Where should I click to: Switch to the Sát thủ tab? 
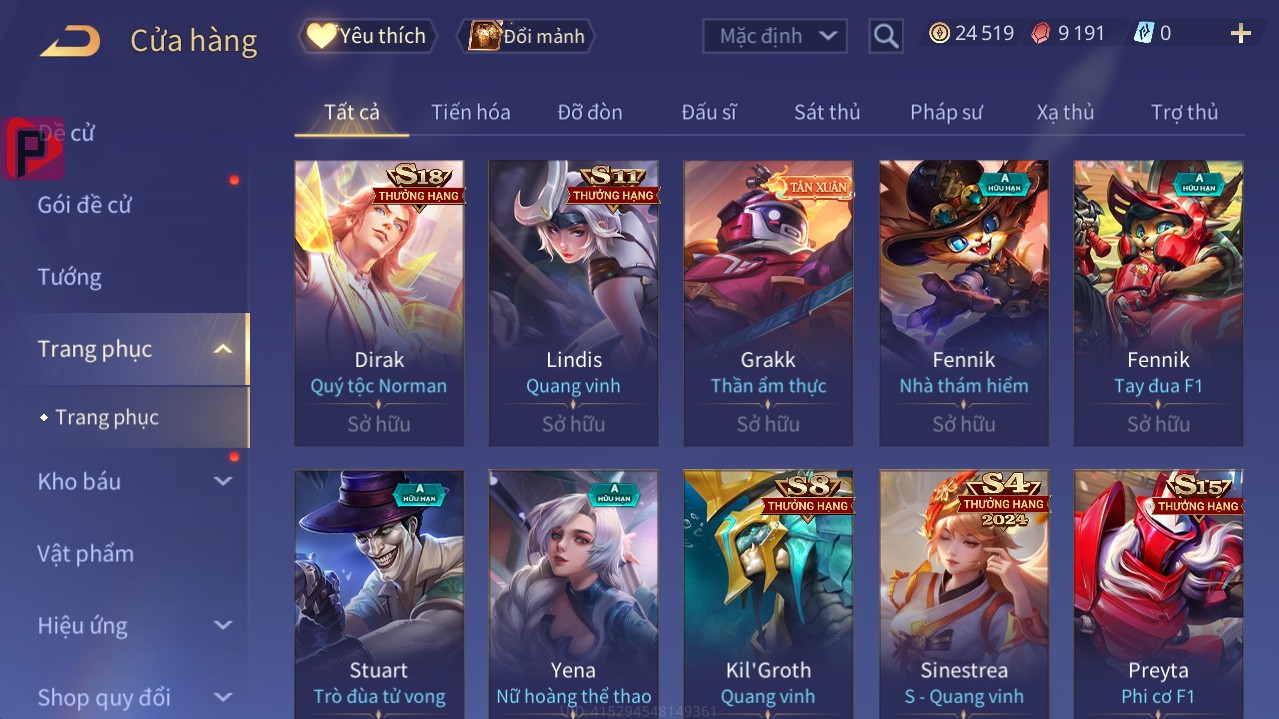click(827, 112)
